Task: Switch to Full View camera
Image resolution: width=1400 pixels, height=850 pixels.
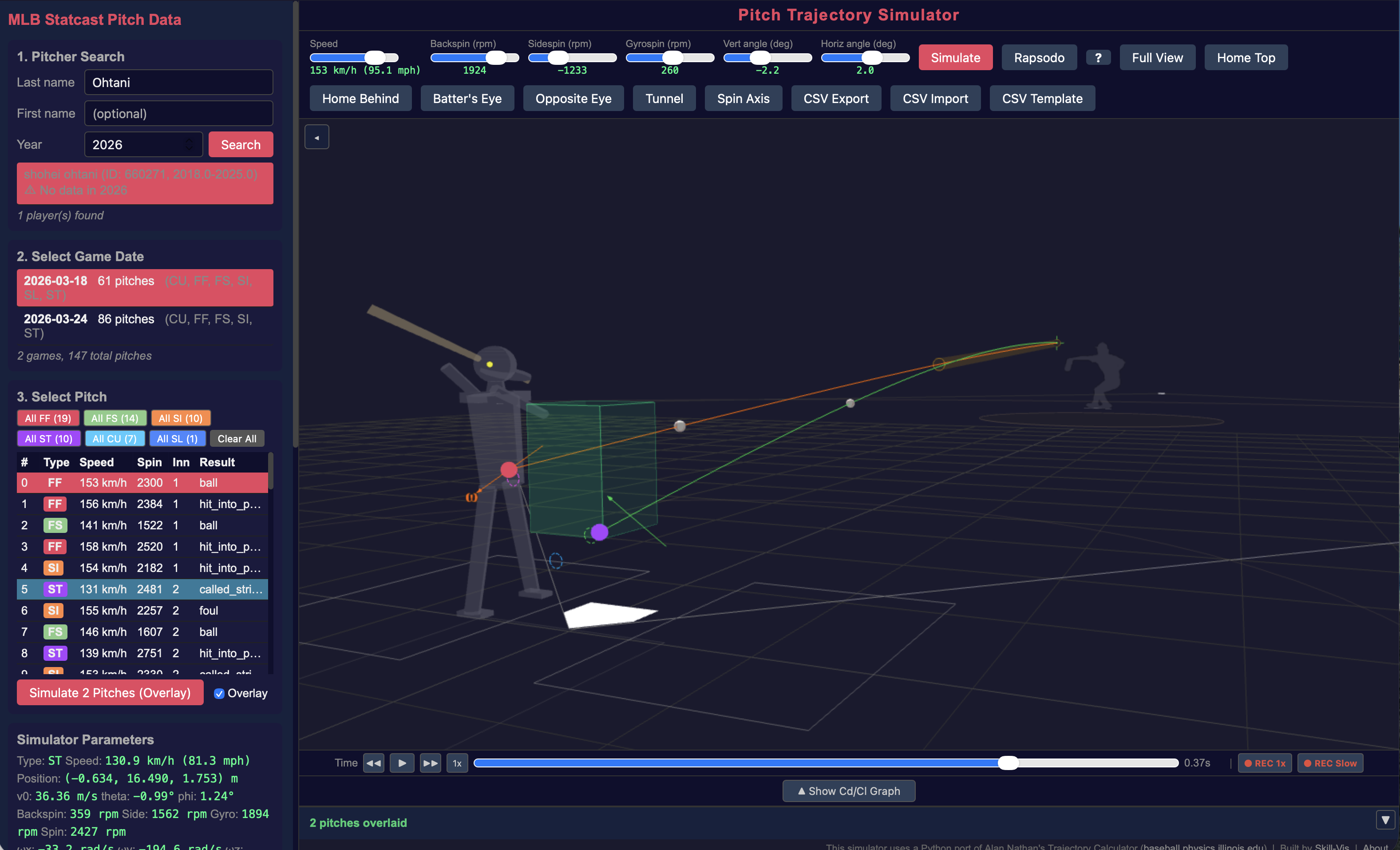Action: [1157, 57]
